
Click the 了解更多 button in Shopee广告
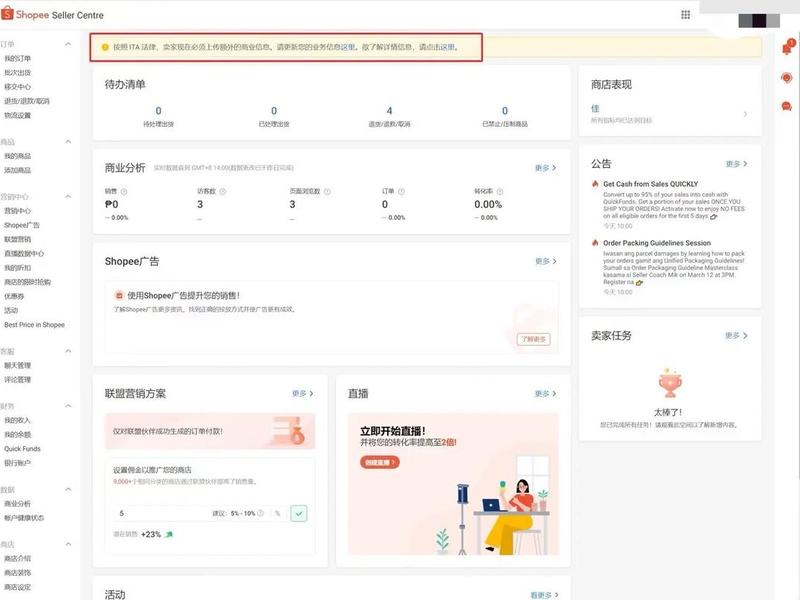pos(534,339)
